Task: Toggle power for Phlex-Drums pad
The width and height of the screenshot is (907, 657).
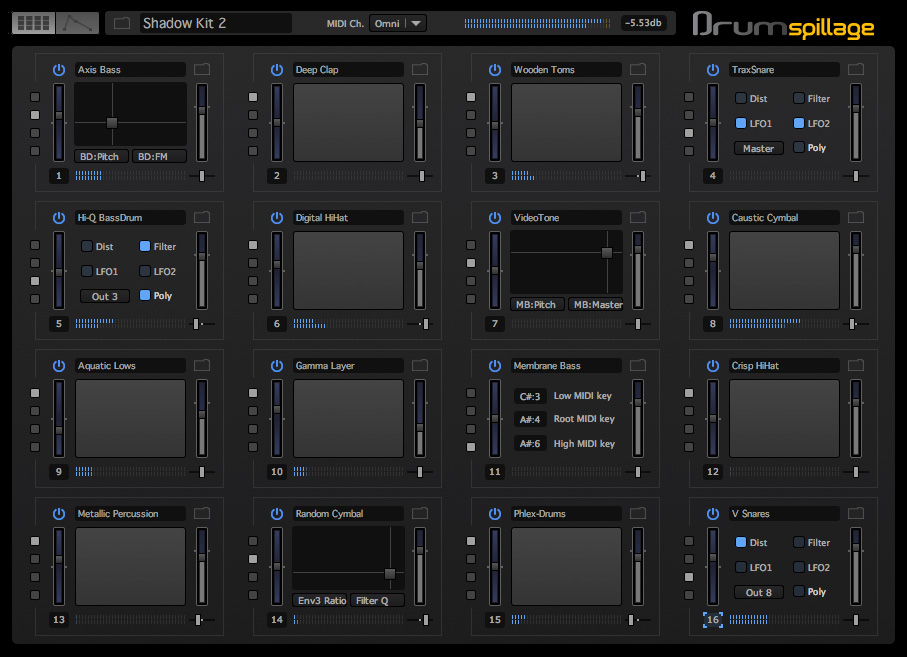Action: [495, 514]
